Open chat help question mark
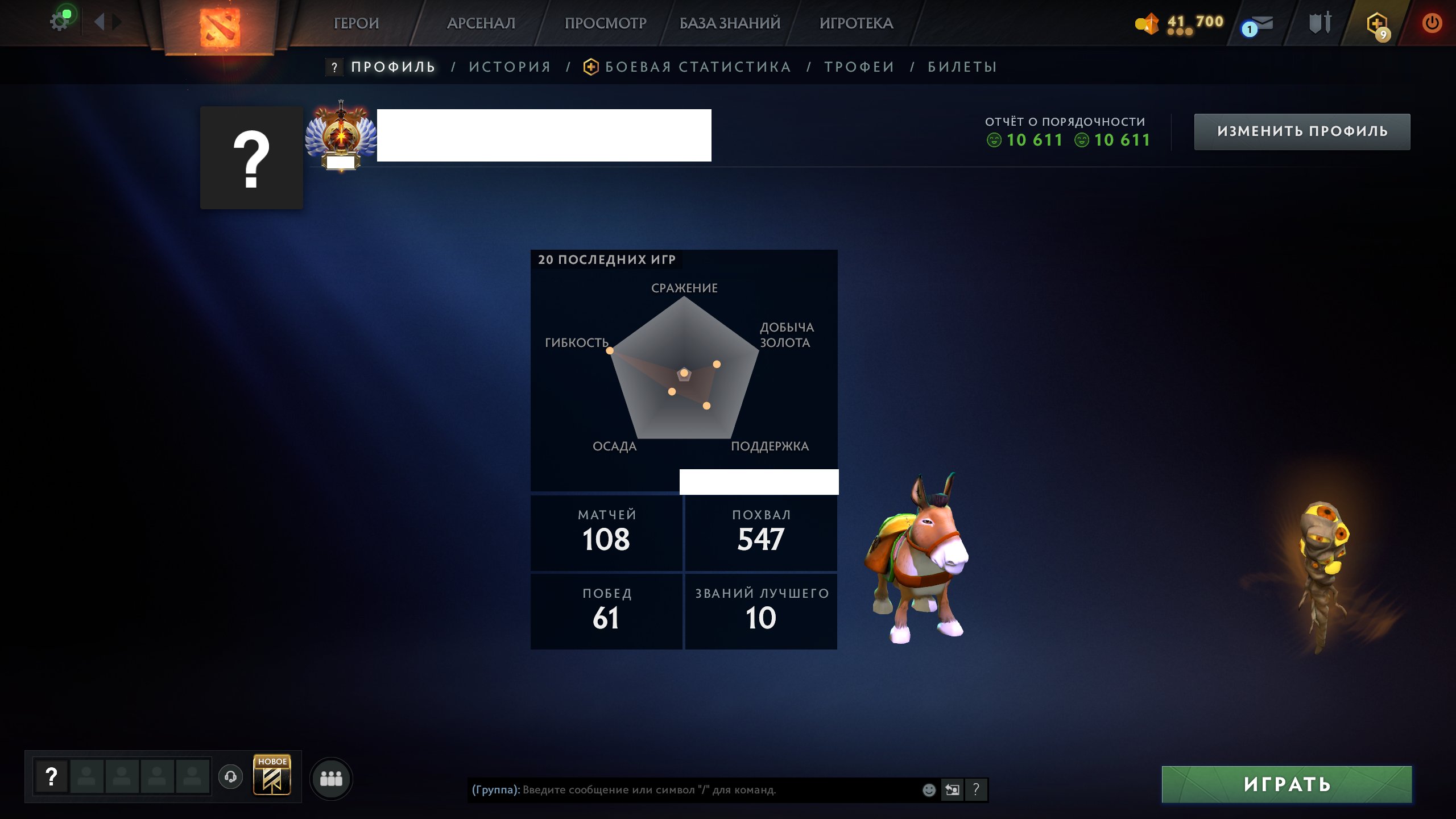Screen dimensions: 1456x819 [x=976, y=789]
